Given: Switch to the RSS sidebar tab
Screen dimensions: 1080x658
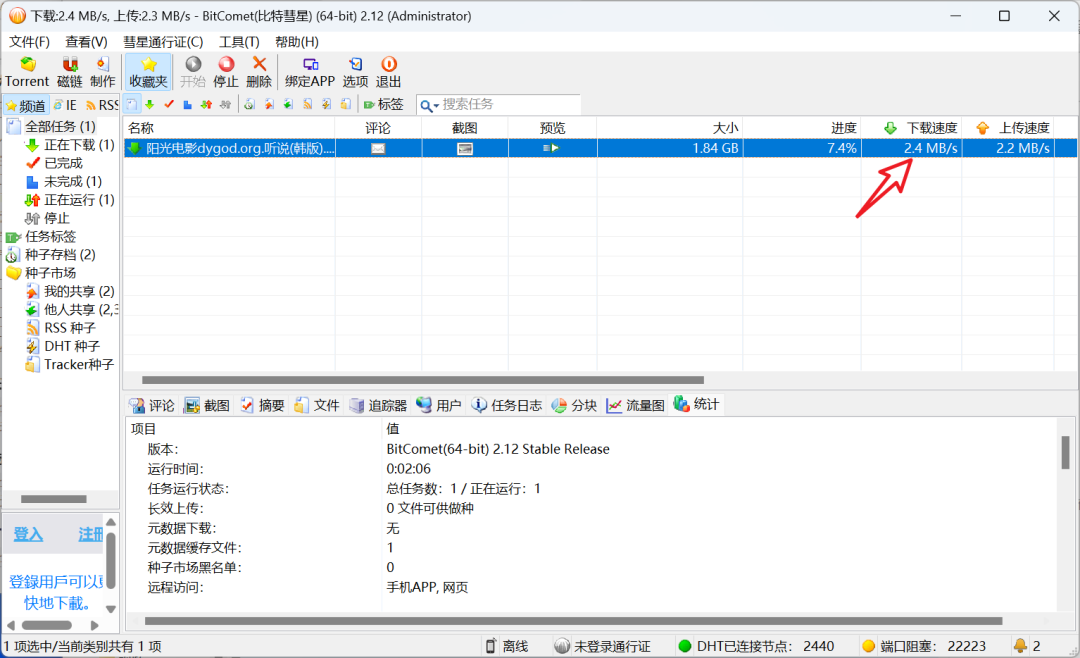Looking at the screenshot, I should tap(101, 105).
